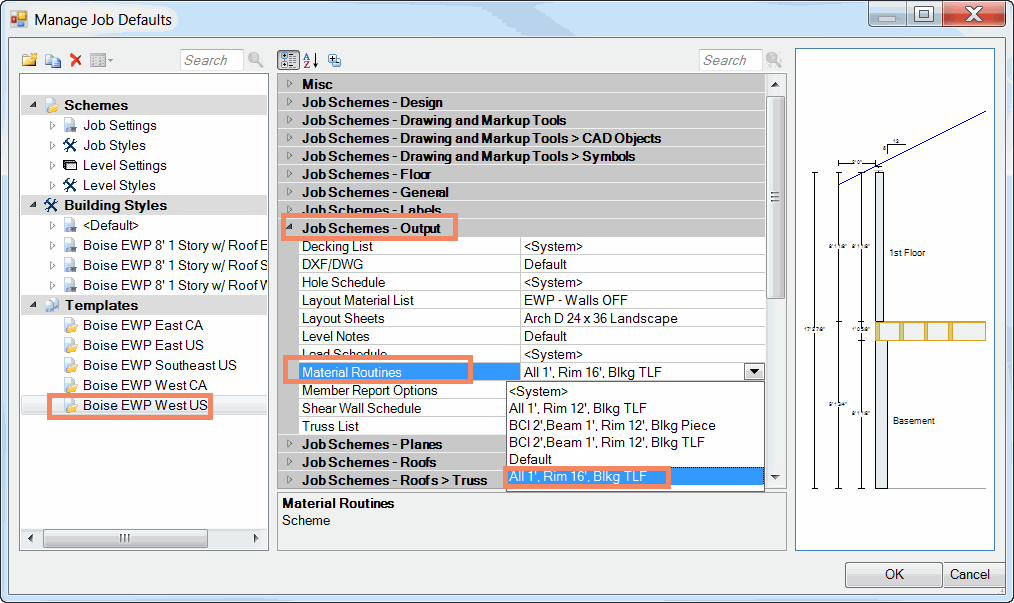The height and width of the screenshot is (603, 1014).
Task: Click the Building Styles tools icon
Action: [x=50, y=205]
